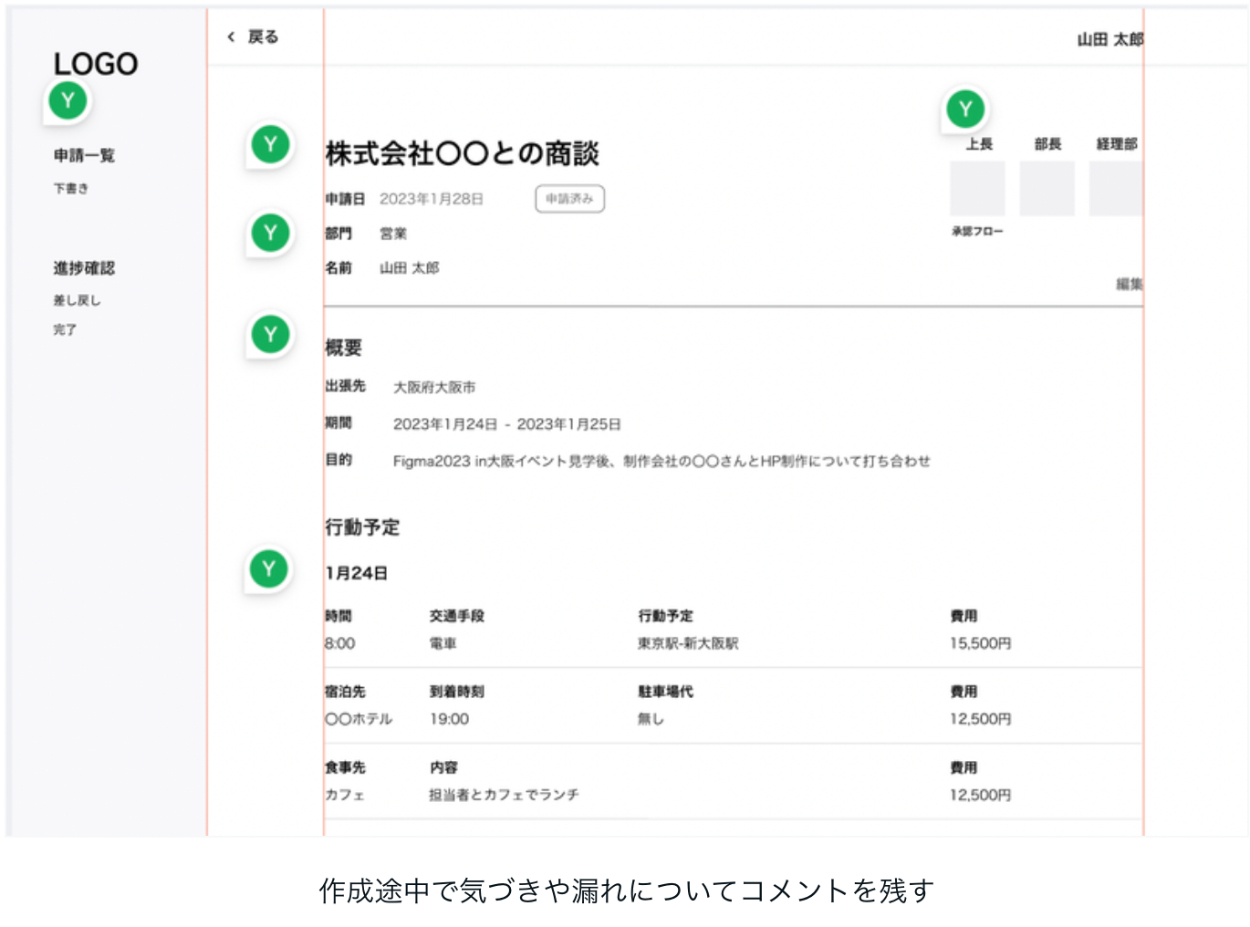Open 申請一覧 in the sidebar
Image resolution: width=1250 pixels, height=927 pixels.
coord(84,156)
